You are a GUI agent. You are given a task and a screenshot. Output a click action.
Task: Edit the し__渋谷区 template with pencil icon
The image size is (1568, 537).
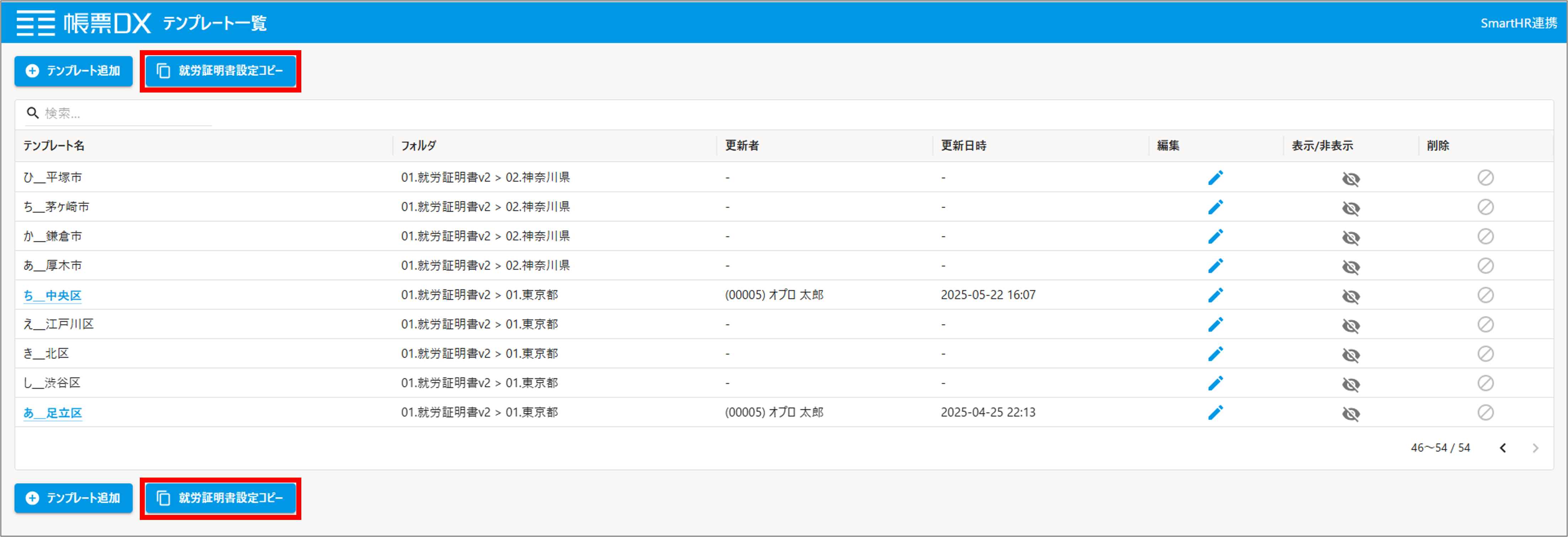1215,383
